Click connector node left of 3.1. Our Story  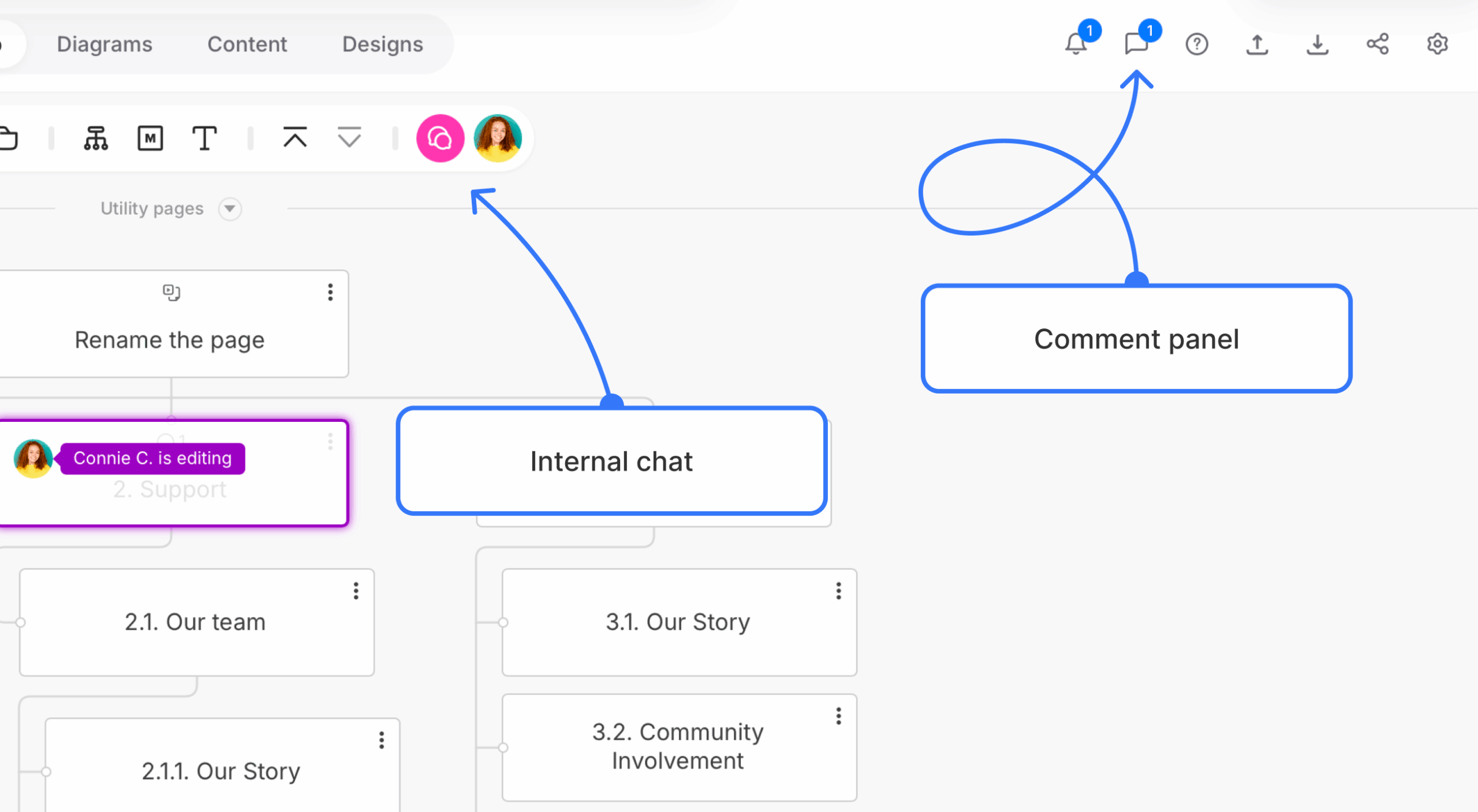pyautogui.click(x=503, y=622)
